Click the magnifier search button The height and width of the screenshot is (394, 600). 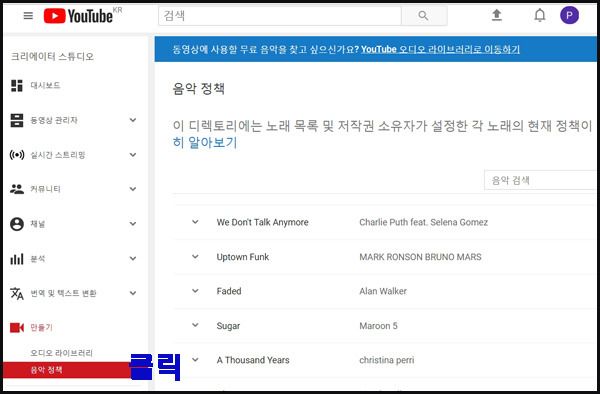pyautogui.click(x=424, y=16)
